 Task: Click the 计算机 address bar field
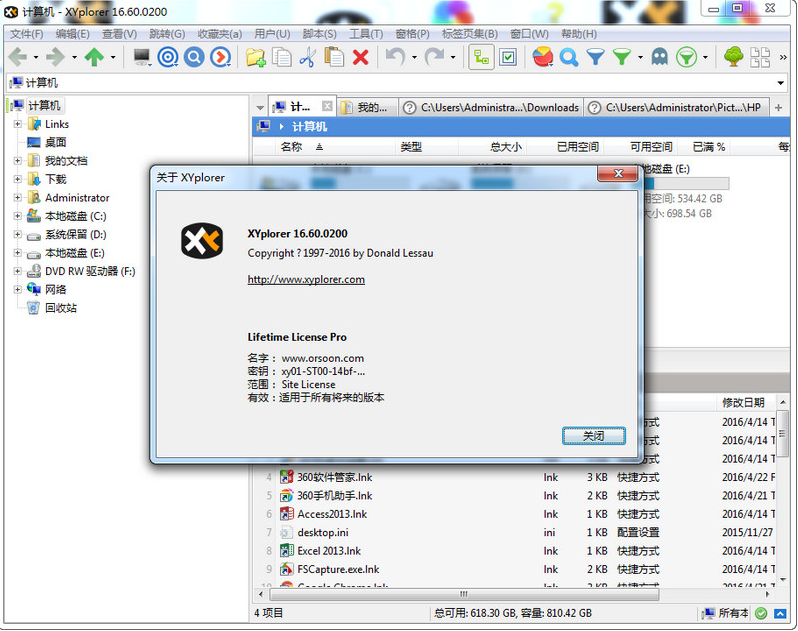tap(396, 83)
